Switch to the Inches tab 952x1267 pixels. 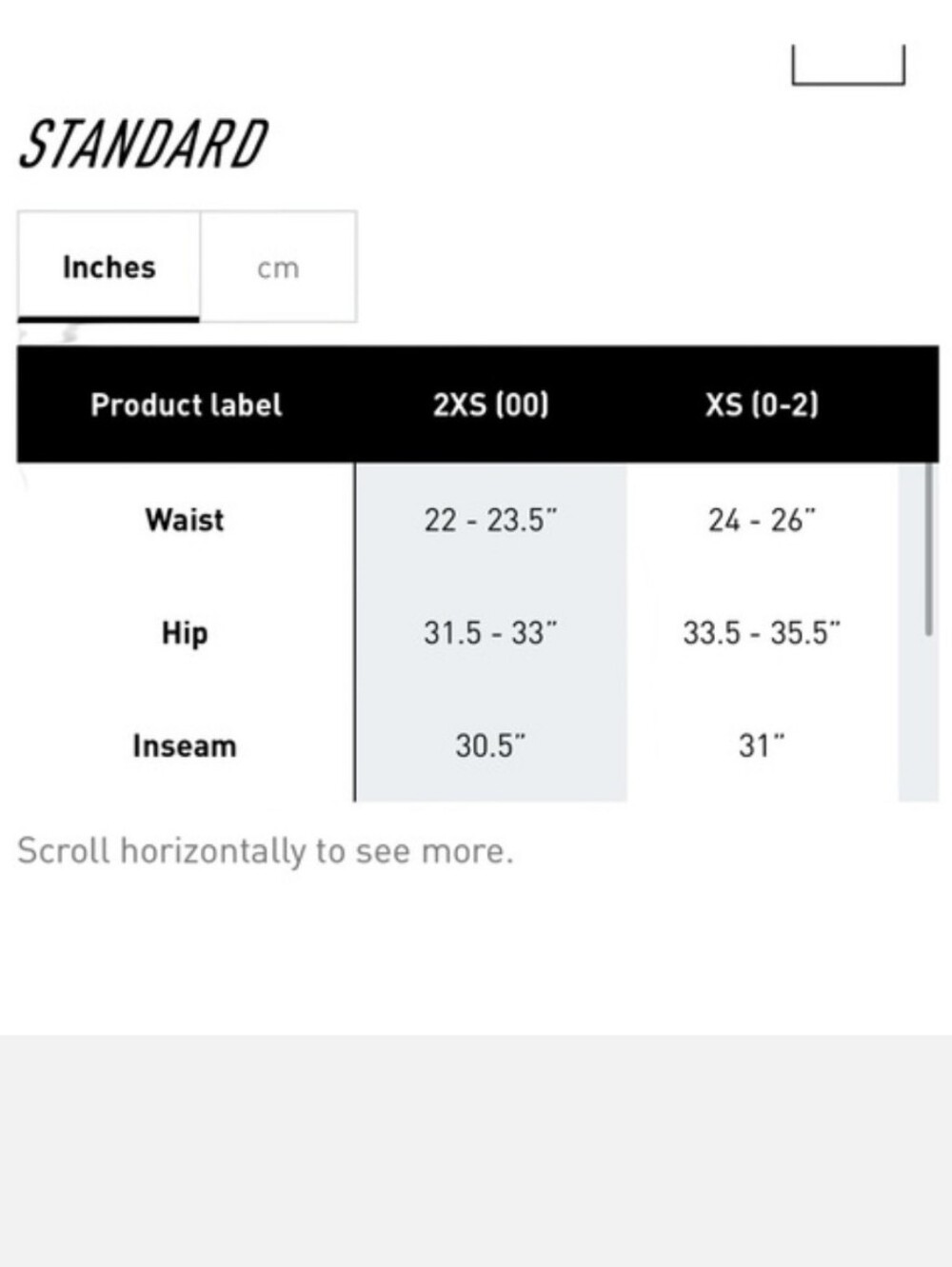click(109, 267)
